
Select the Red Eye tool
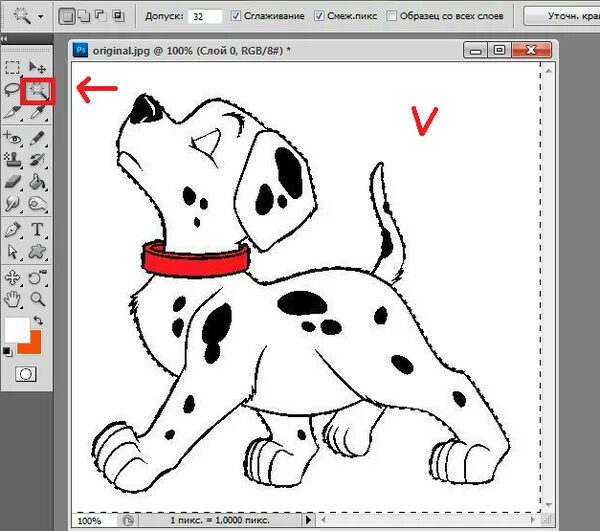tap(12, 138)
